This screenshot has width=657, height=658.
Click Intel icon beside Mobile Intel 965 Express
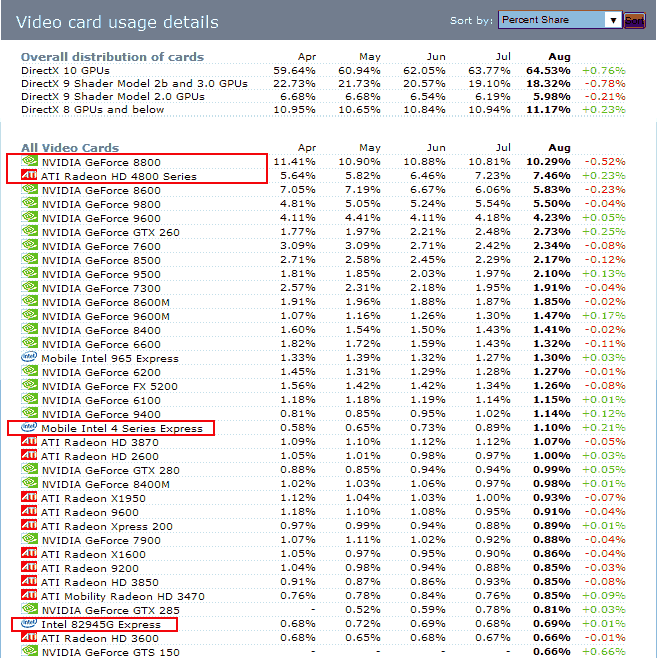pyautogui.click(x=29, y=357)
